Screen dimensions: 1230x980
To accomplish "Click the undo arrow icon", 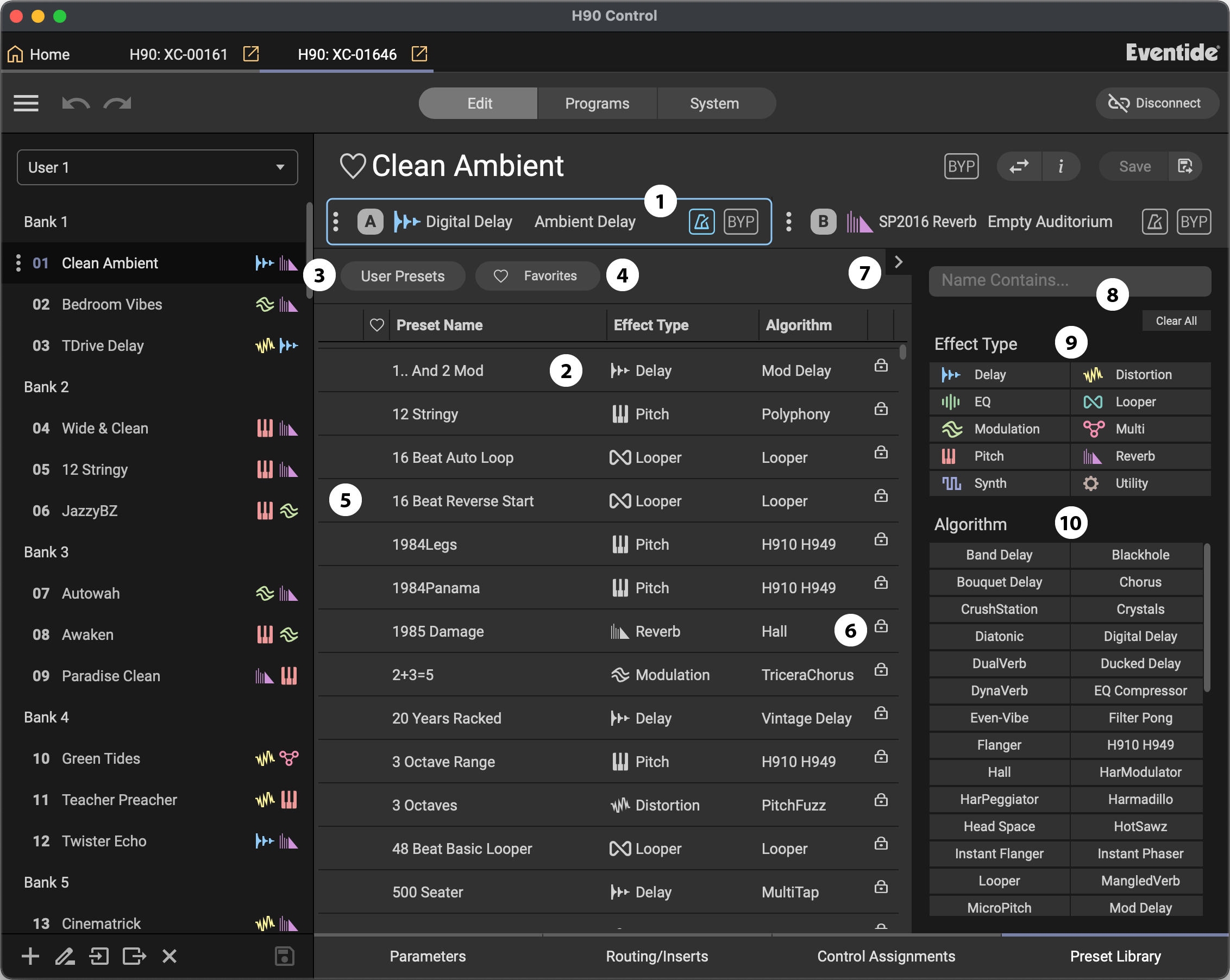I will (x=76, y=103).
